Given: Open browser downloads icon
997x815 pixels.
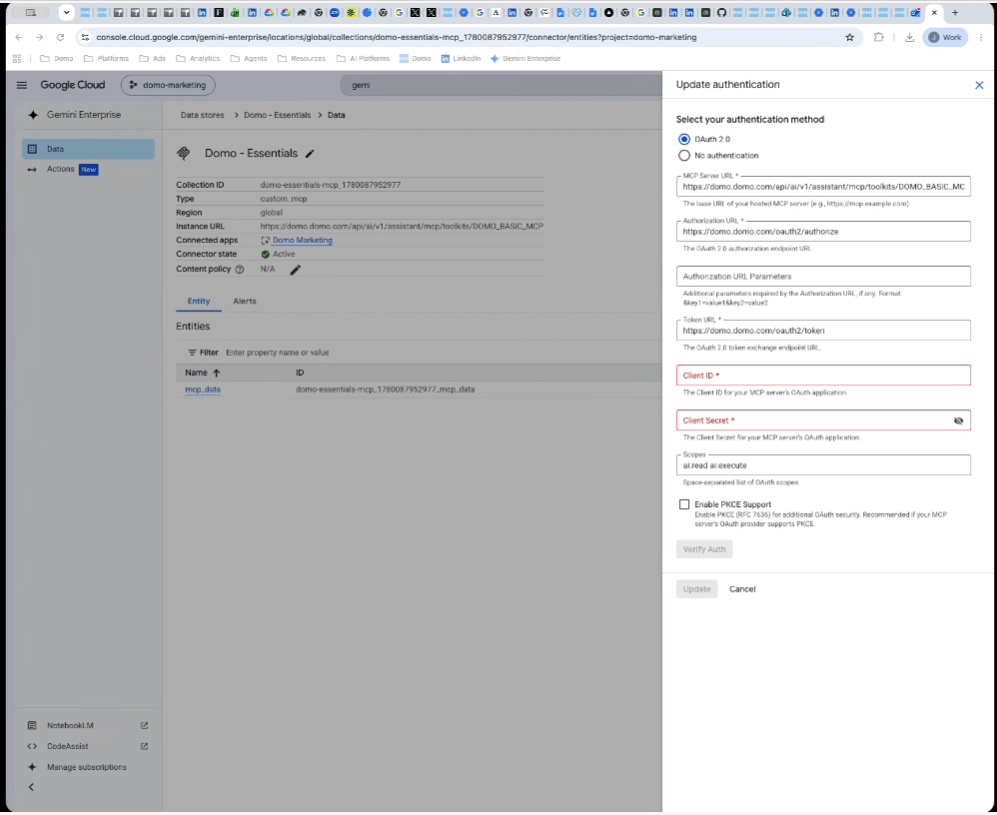Looking at the screenshot, I should click(x=909, y=38).
